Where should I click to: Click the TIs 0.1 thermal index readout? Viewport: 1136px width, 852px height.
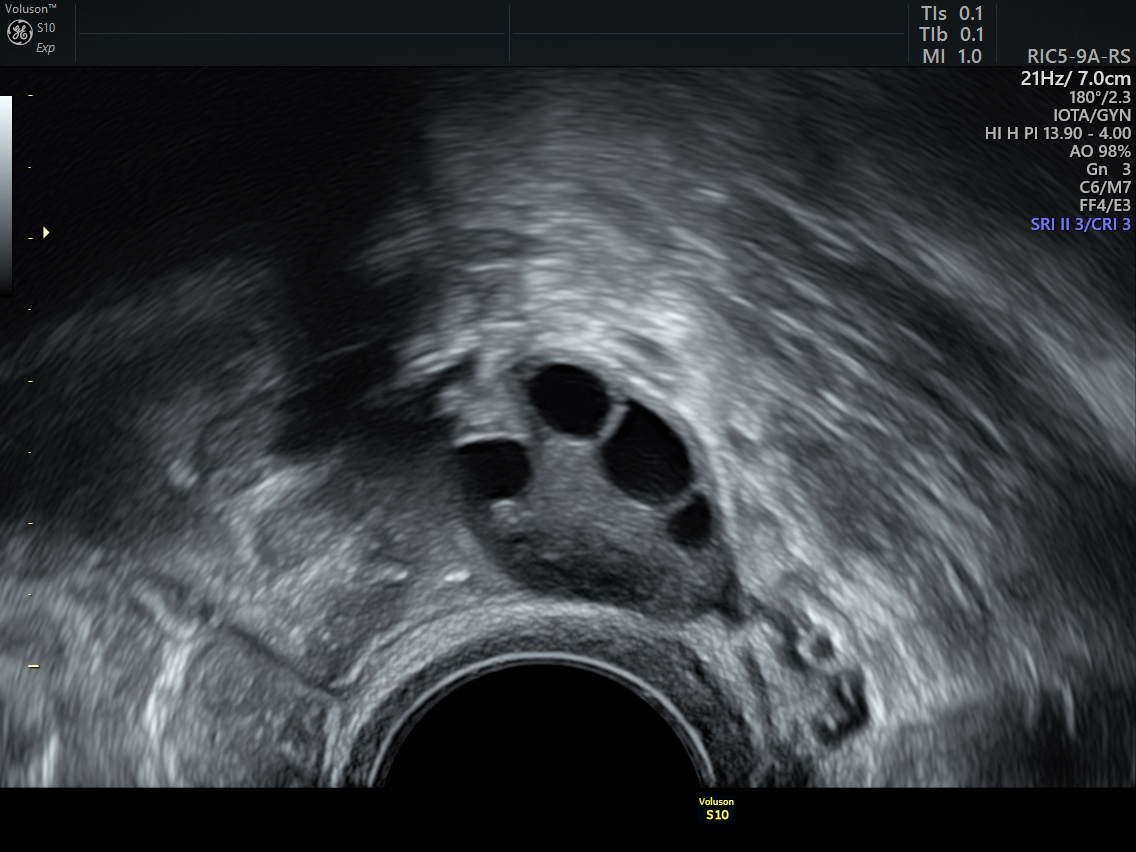click(x=951, y=13)
